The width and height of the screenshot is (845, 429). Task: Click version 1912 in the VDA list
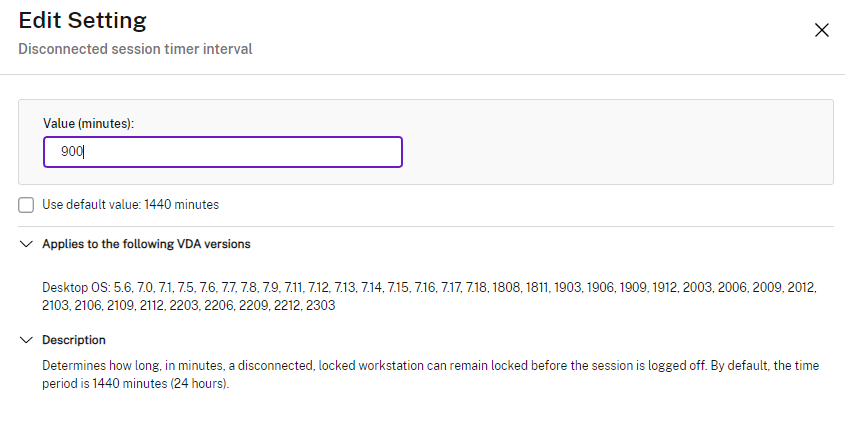[x=665, y=287]
